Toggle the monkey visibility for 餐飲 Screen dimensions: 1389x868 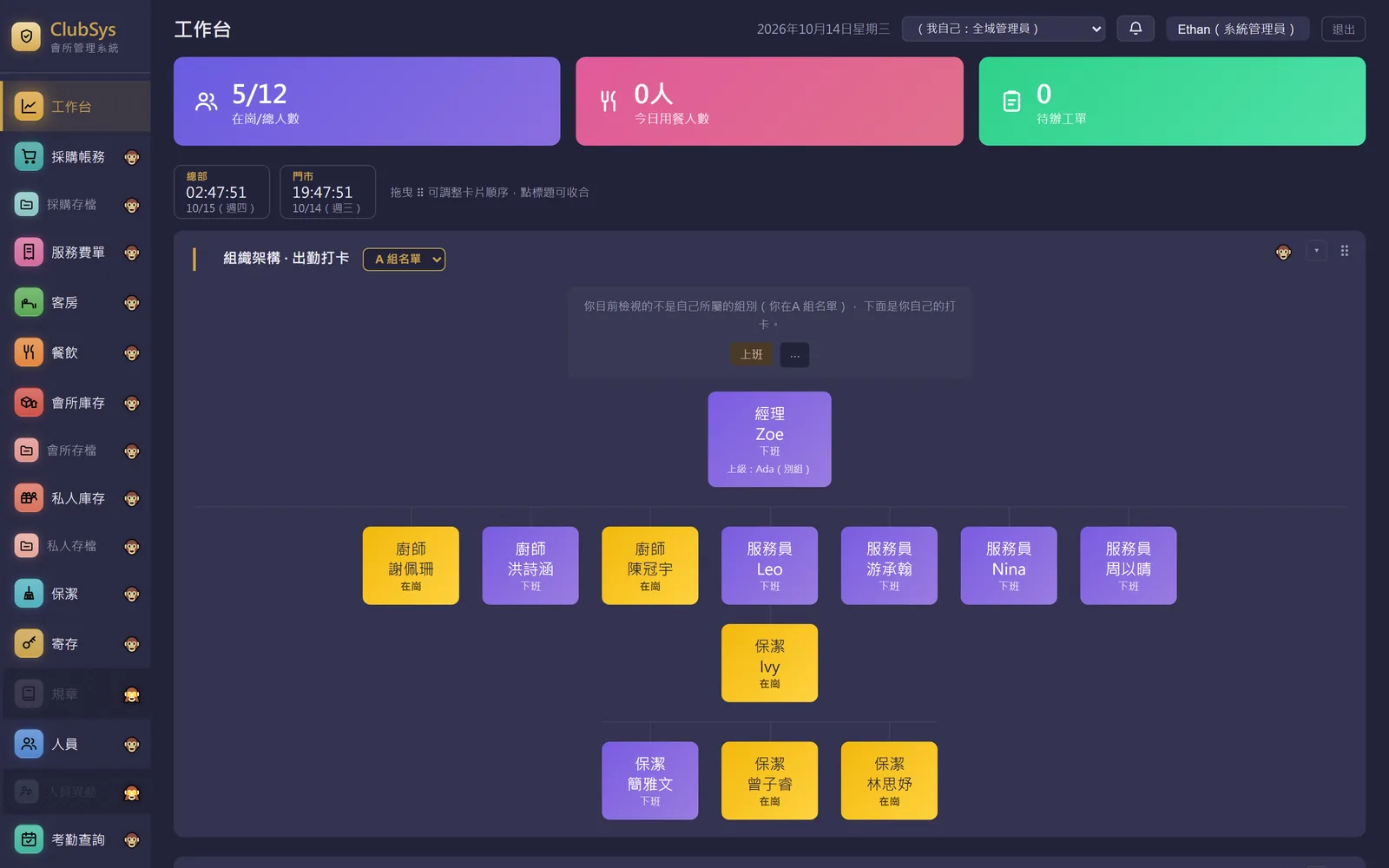click(x=132, y=353)
